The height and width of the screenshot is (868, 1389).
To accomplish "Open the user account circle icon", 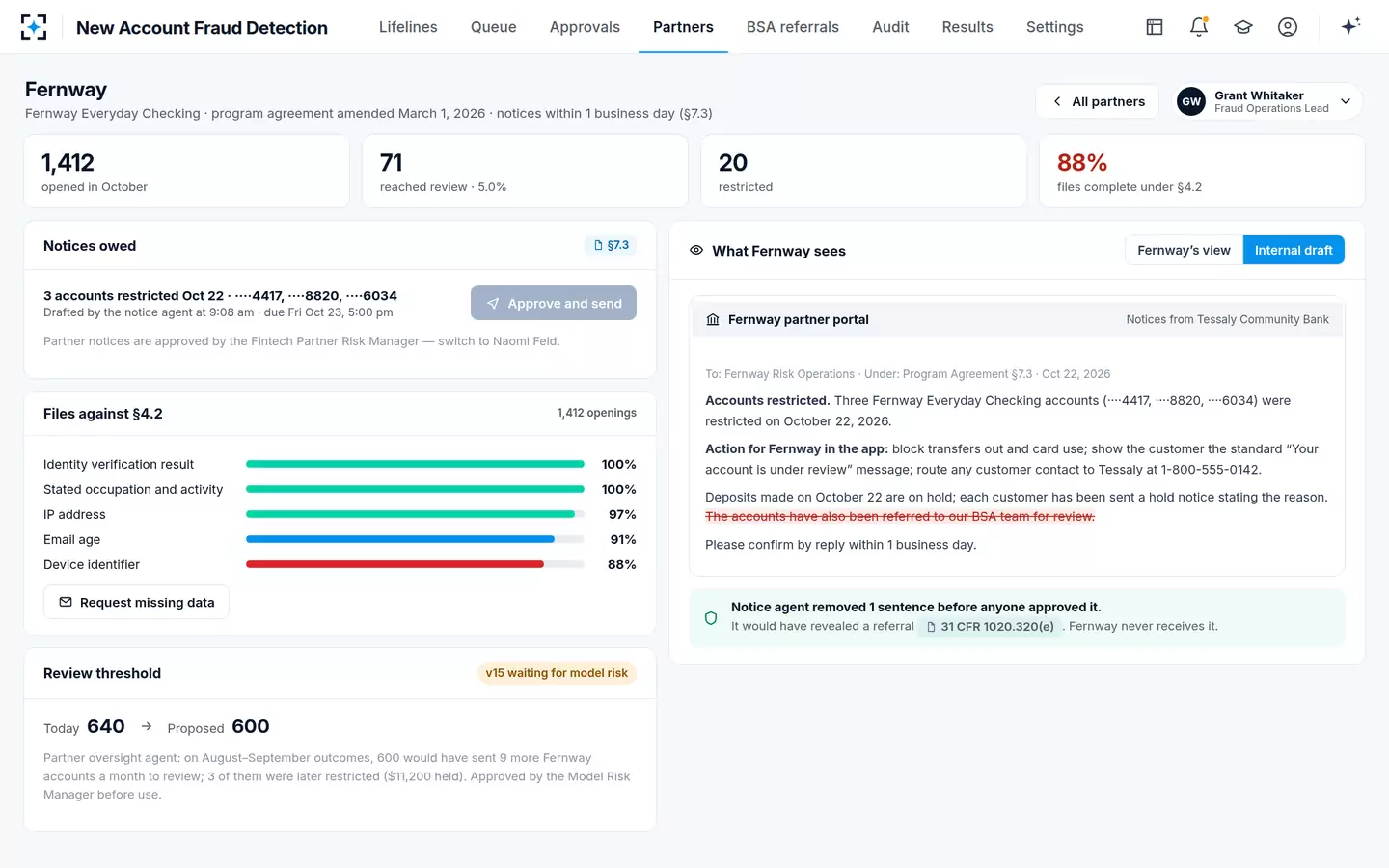I will point(1288,27).
